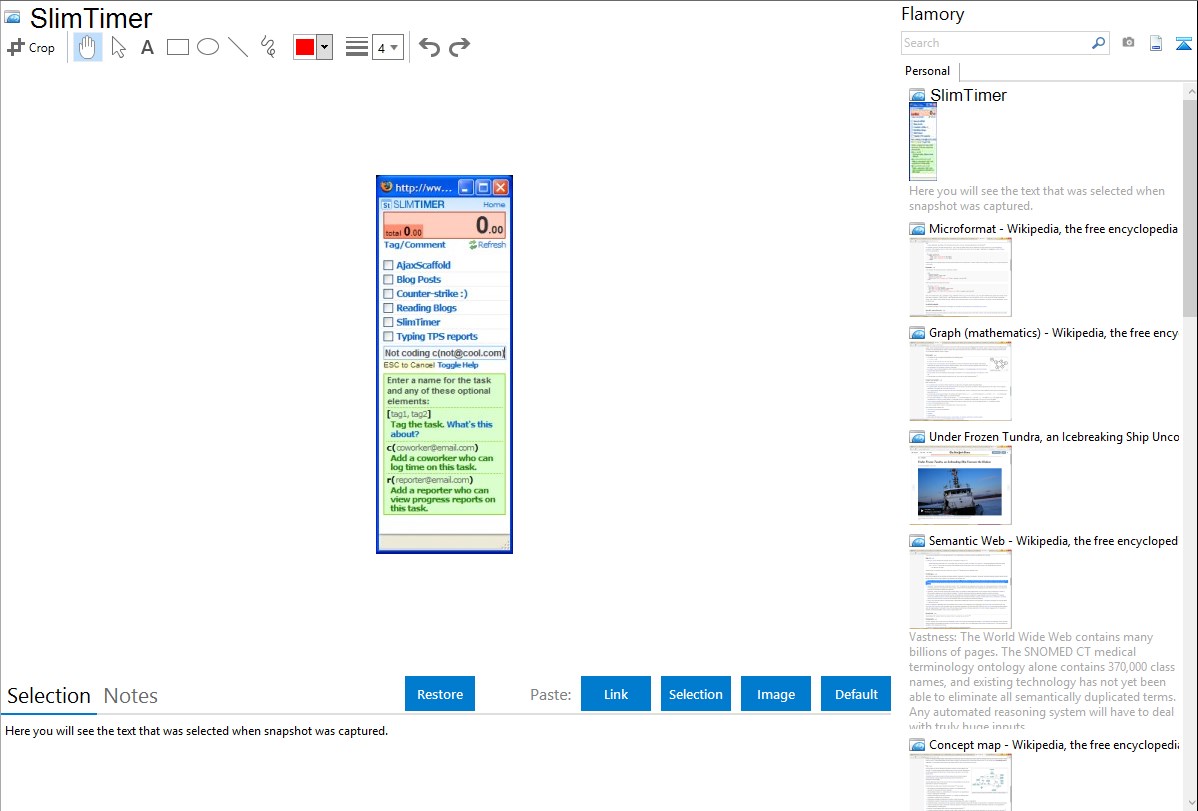Activate the hand pan tool
Screen dimensions: 1198x811
pyautogui.click(x=87, y=47)
